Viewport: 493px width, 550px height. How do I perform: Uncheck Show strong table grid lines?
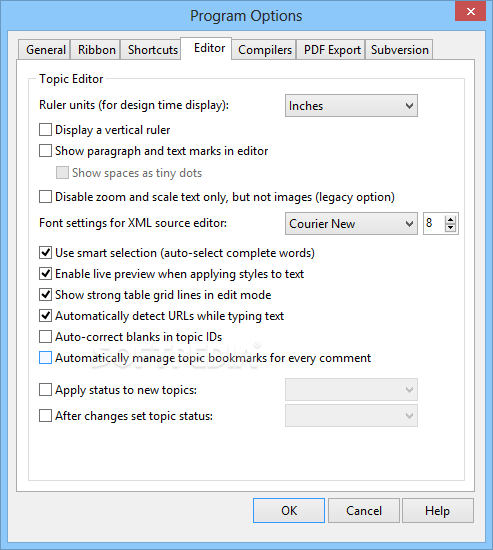[45, 295]
